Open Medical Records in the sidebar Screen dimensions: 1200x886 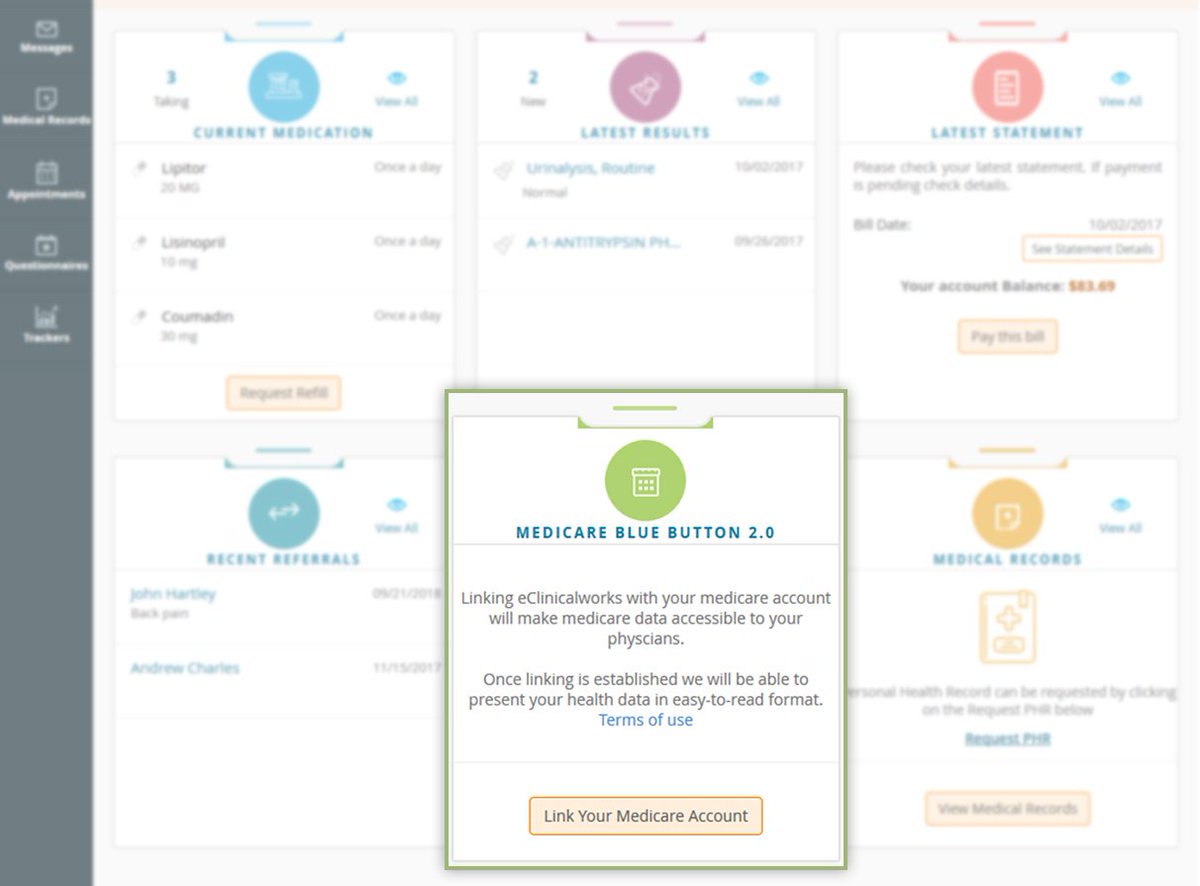(x=46, y=107)
